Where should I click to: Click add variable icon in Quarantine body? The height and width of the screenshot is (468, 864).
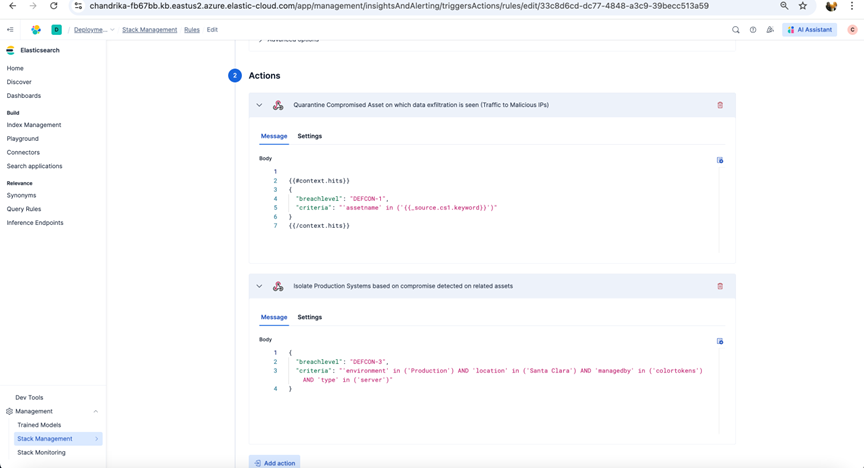click(720, 160)
